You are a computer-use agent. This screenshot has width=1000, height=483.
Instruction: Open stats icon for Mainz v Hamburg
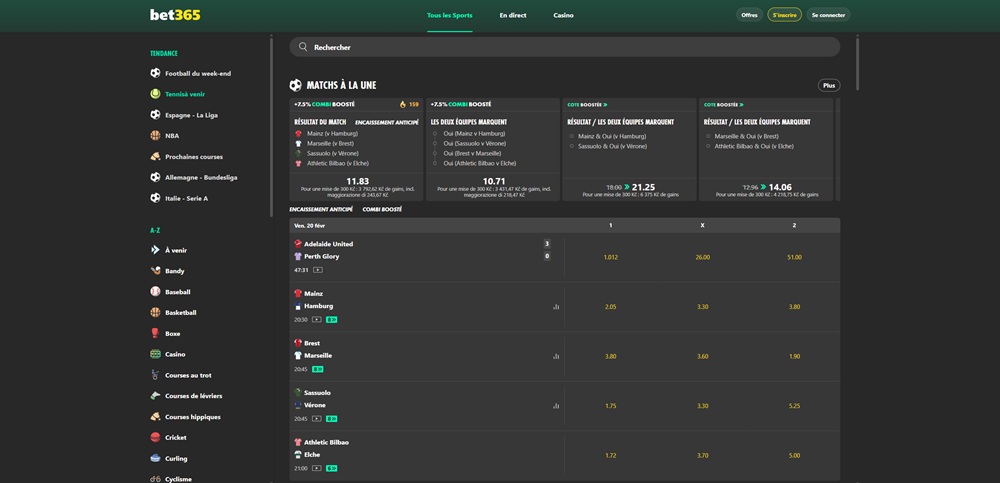point(556,307)
